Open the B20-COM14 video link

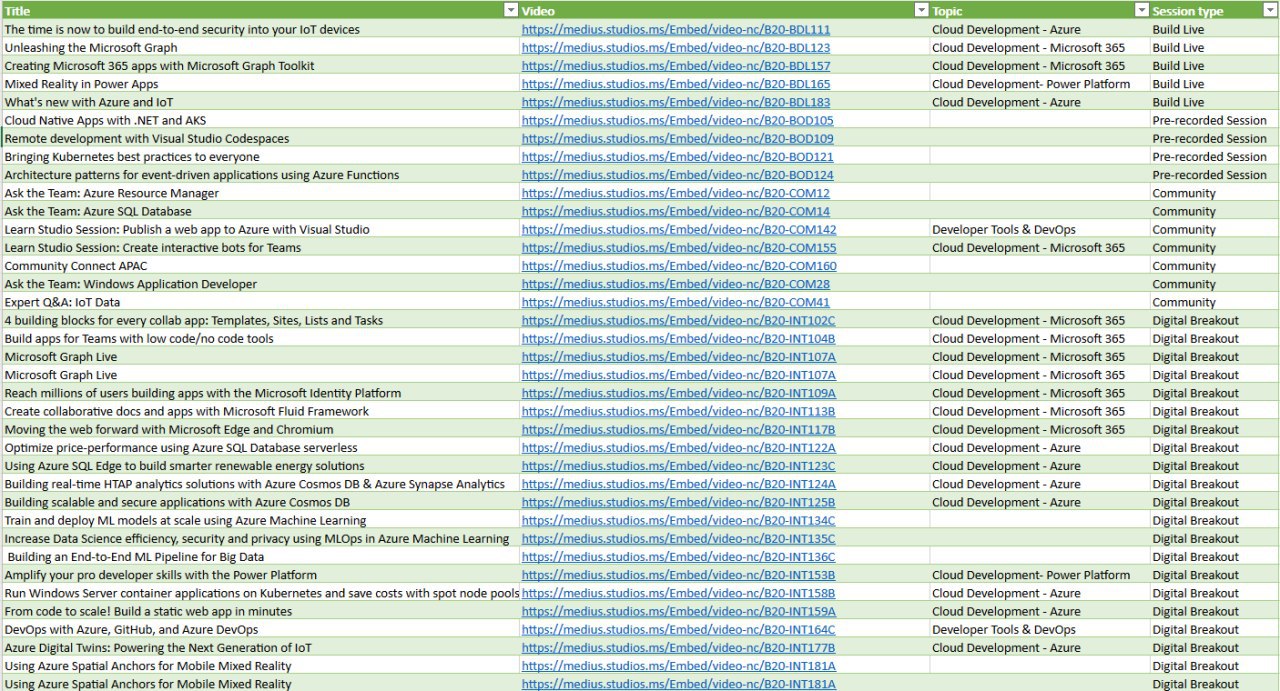coord(676,212)
